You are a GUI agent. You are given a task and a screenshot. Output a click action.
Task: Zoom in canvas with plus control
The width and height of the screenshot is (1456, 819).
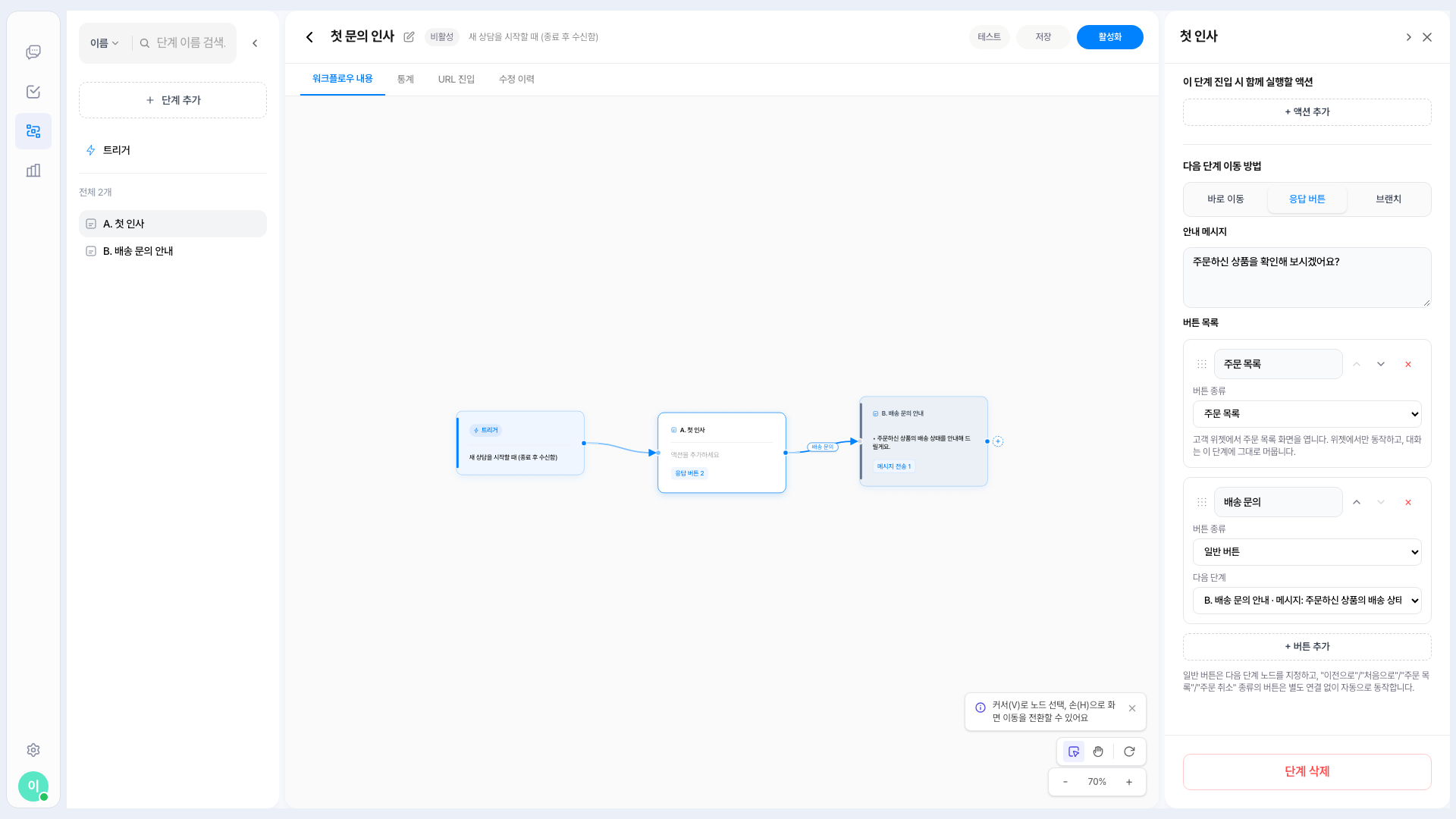tap(1129, 782)
